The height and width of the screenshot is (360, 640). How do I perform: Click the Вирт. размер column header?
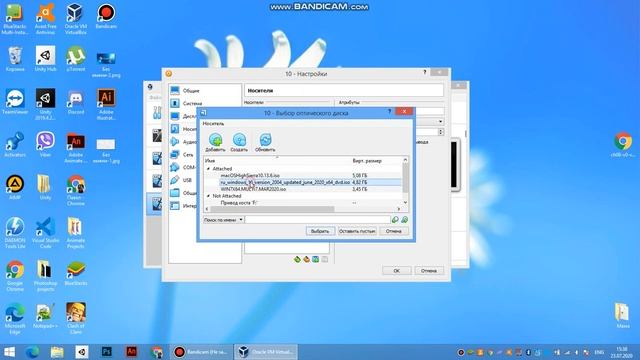(x=367, y=161)
